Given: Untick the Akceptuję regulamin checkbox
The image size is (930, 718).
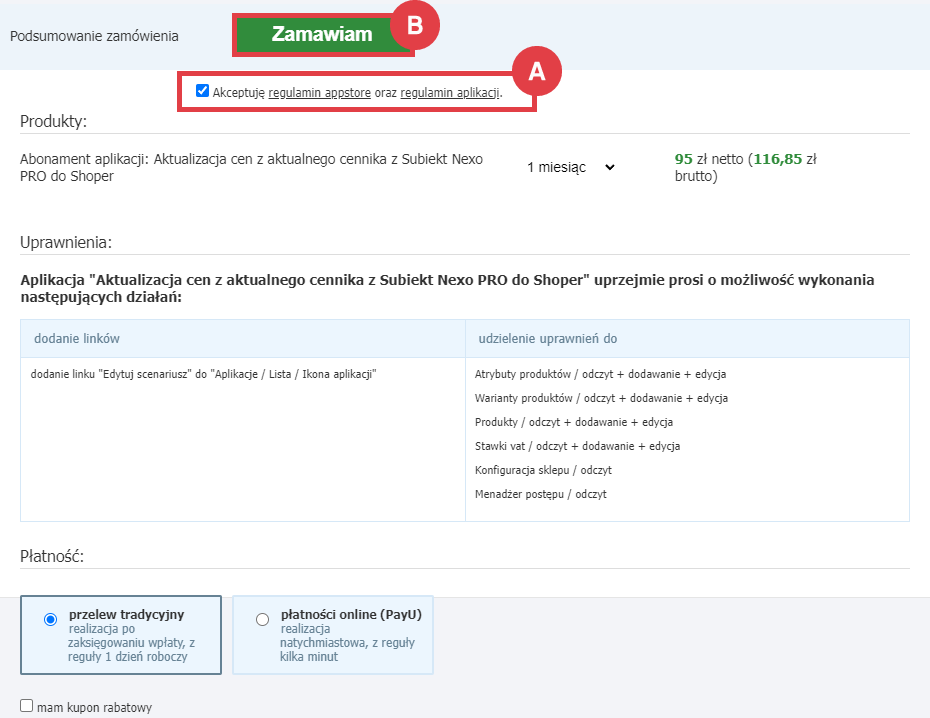Looking at the screenshot, I should (203, 91).
